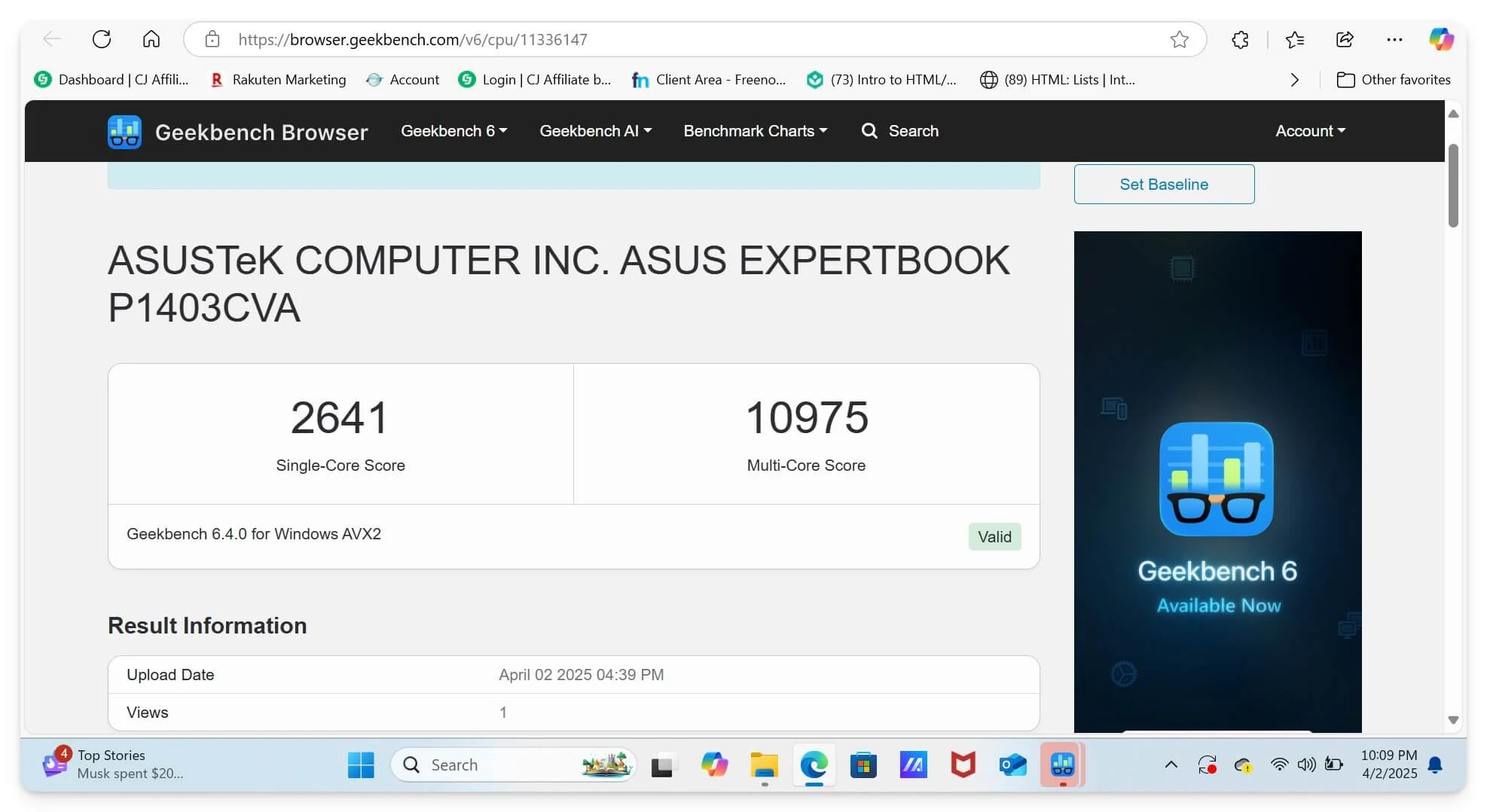Open Other favorites folder
The width and height of the screenshot is (1487, 812).
(1393, 80)
